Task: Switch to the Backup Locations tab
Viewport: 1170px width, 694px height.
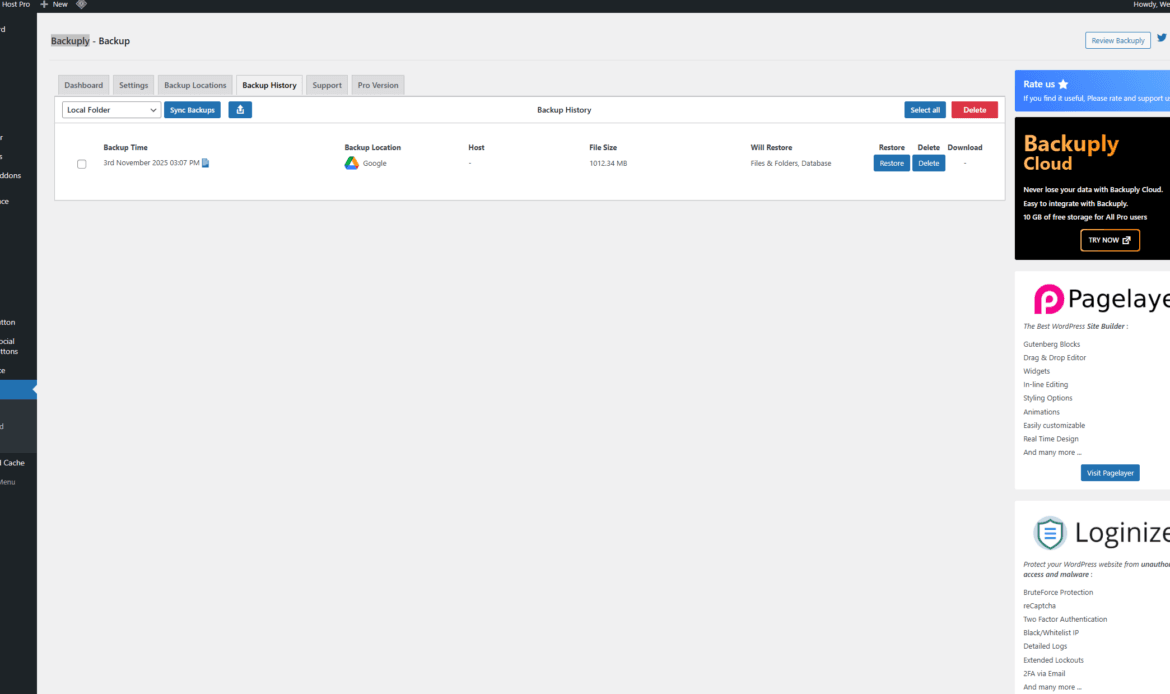Action: coord(195,86)
